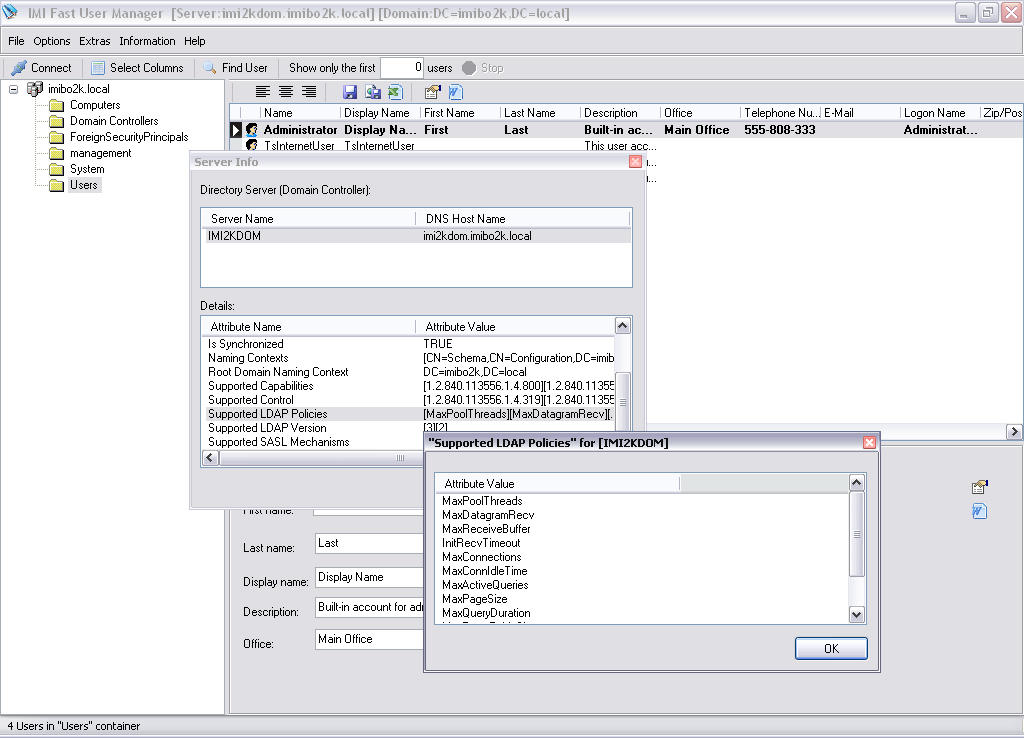The height and width of the screenshot is (738, 1024).
Task: Click the Office input field
Action: point(369,639)
